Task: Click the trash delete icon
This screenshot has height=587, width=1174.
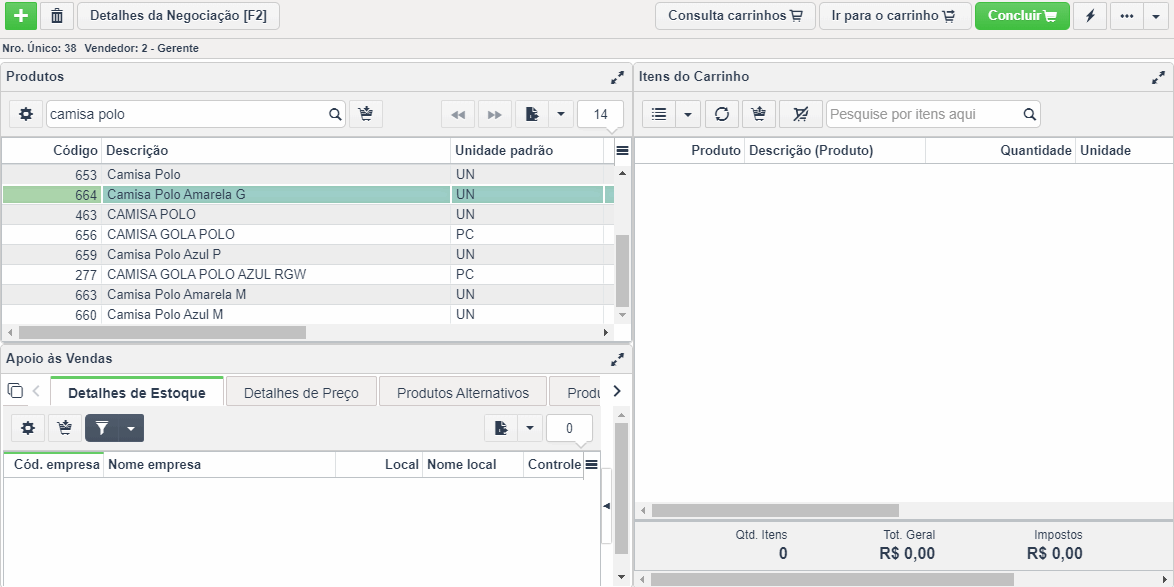Action: 57,16
